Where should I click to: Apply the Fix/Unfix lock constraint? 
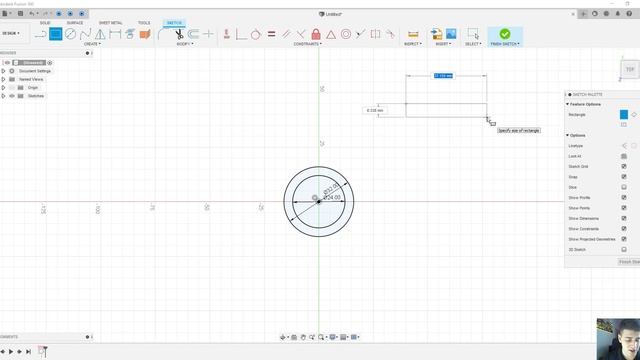pos(316,34)
